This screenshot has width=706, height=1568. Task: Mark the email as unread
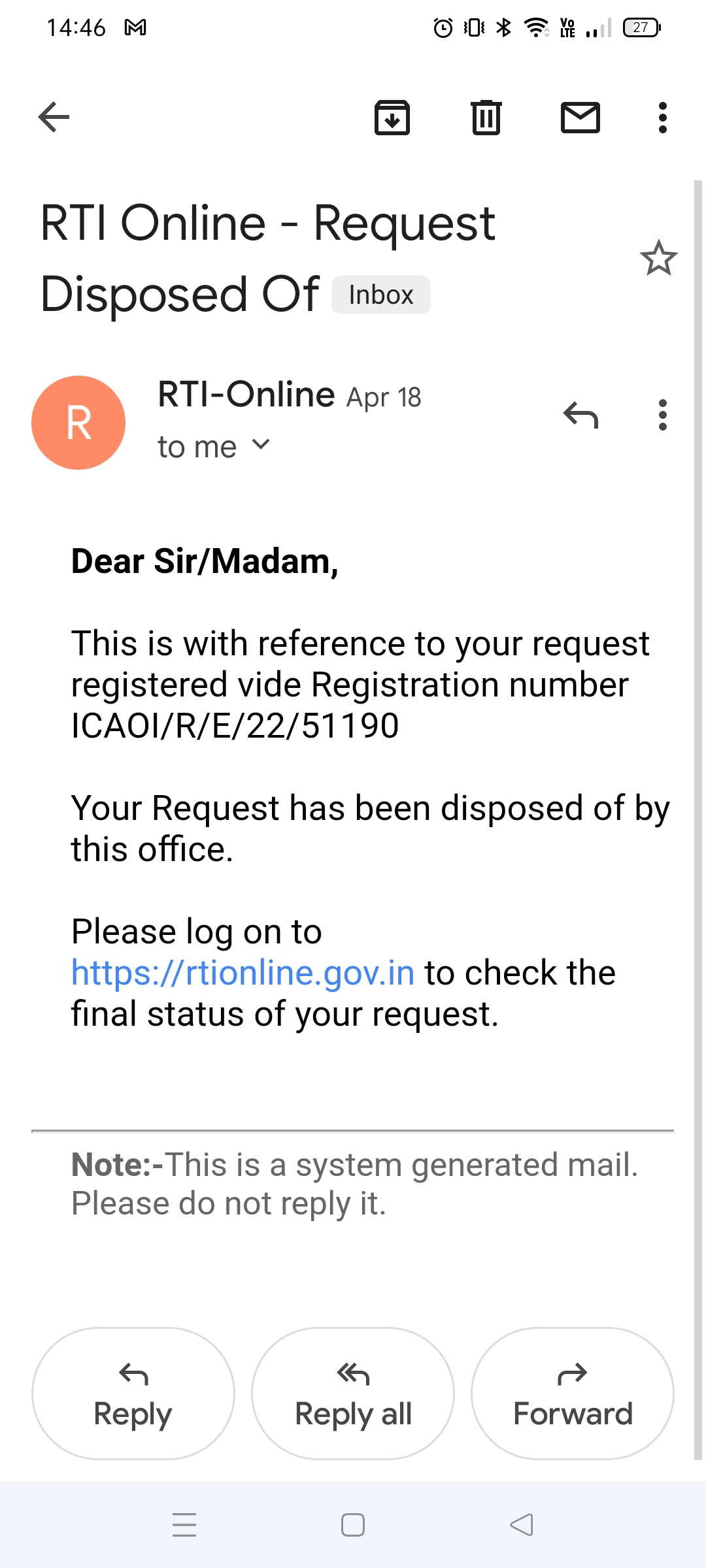[x=580, y=118]
